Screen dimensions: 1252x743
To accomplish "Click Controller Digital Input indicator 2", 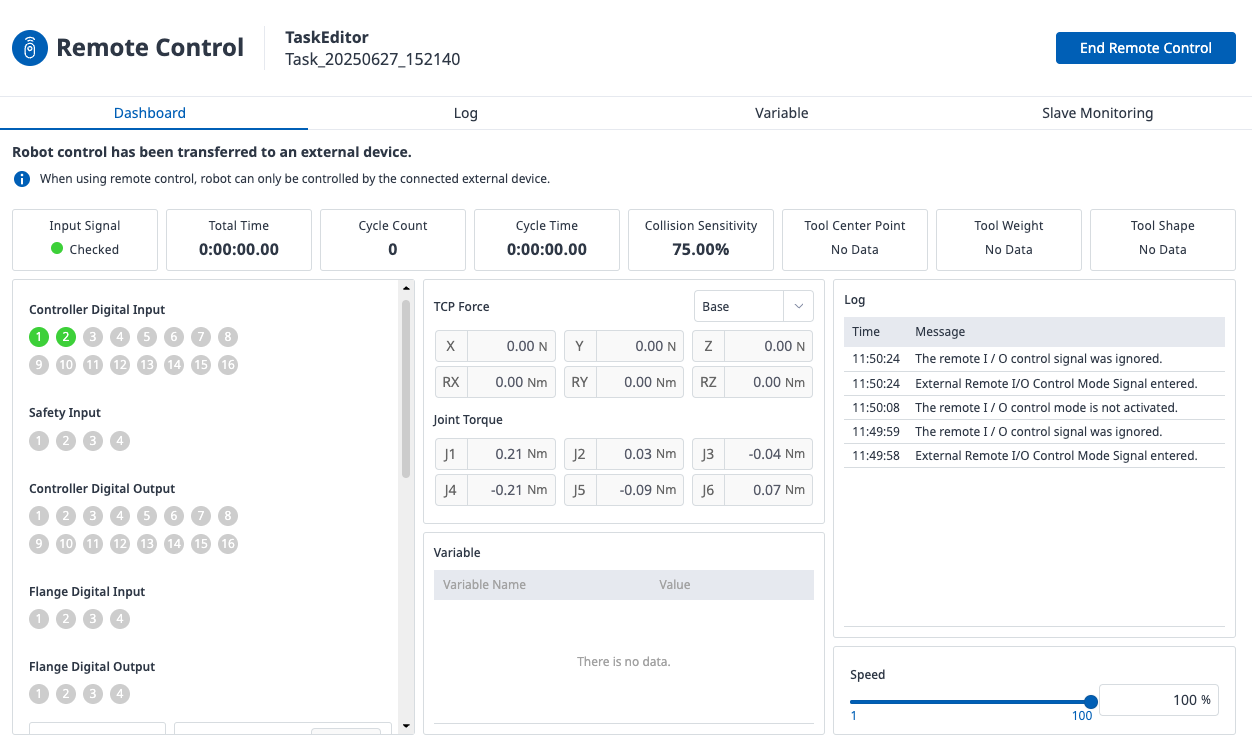I will pos(66,337).
